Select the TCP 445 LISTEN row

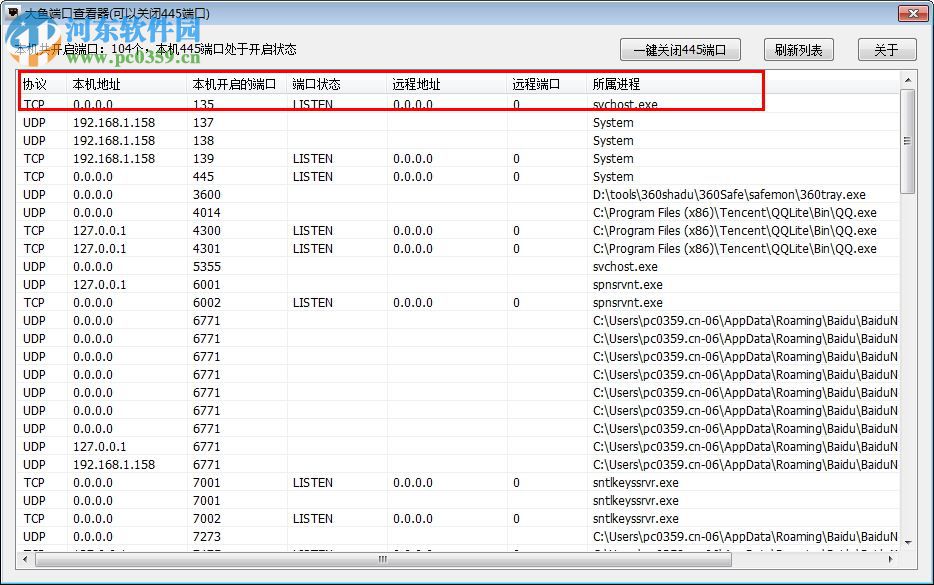tap(300, 176)
